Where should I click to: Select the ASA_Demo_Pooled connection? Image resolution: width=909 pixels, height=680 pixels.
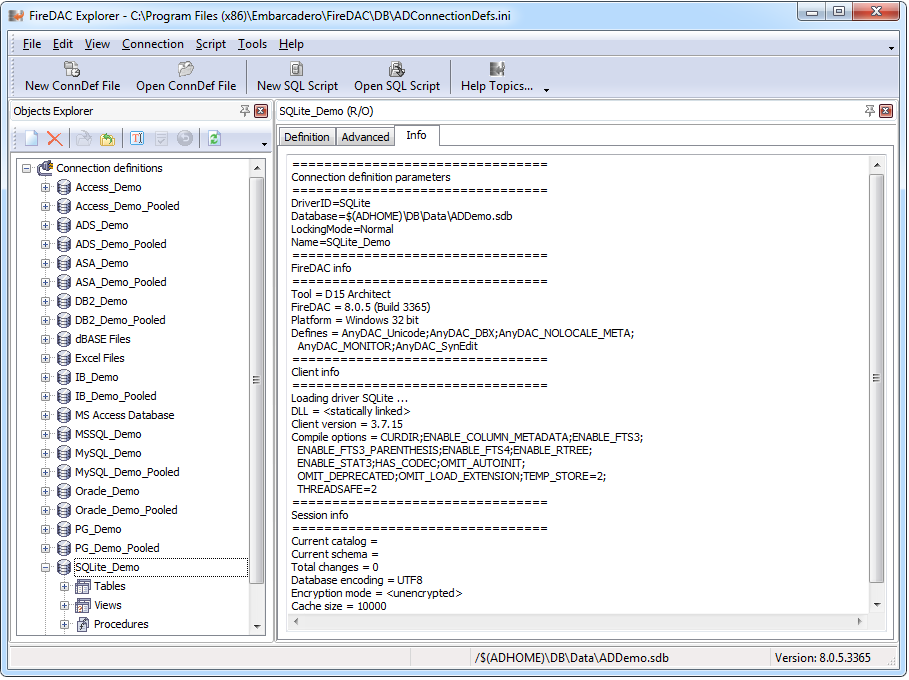[x=121, y=282]
